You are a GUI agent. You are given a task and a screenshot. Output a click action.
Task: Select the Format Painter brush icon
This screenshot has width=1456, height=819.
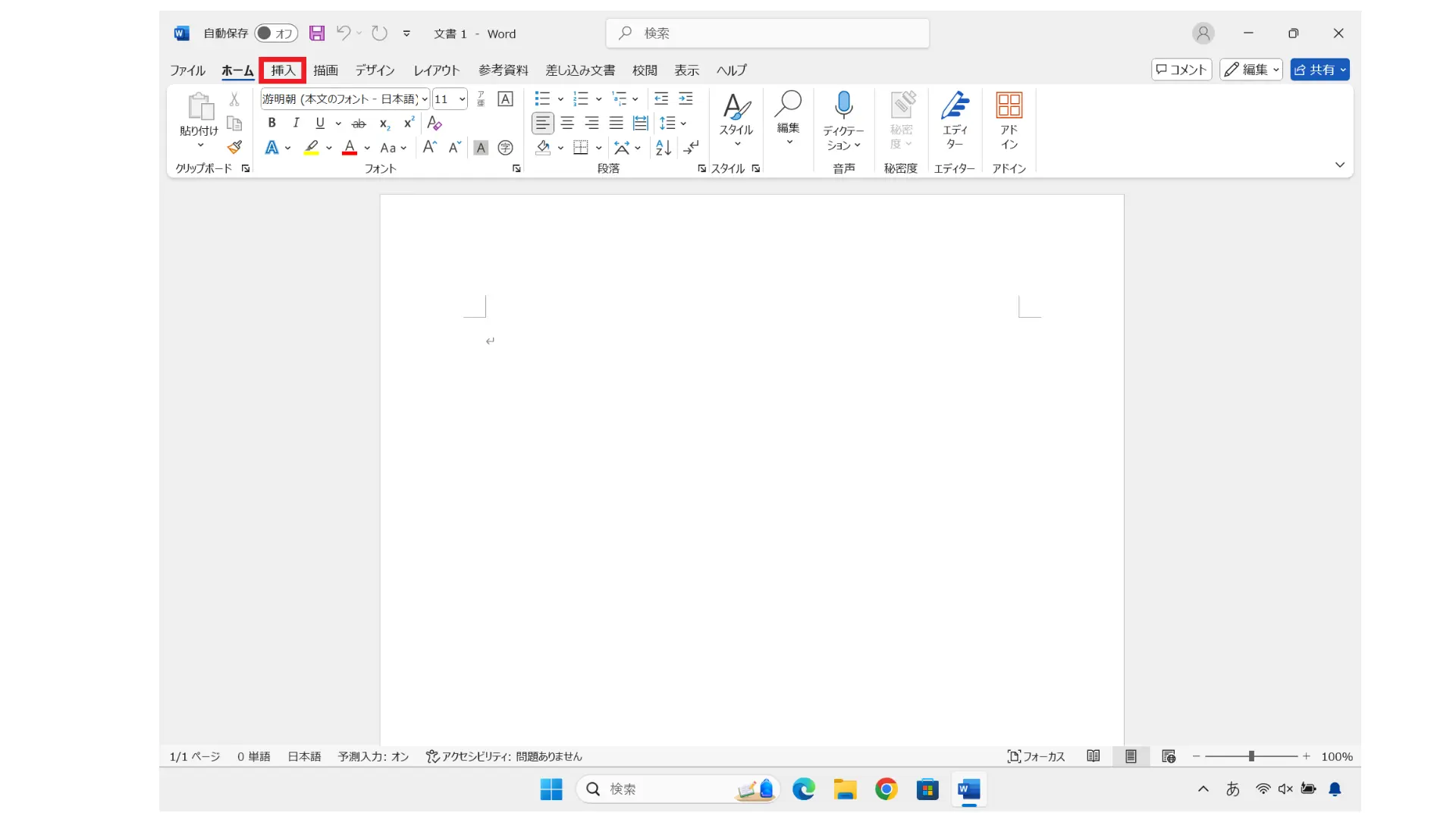click(234, 147)
